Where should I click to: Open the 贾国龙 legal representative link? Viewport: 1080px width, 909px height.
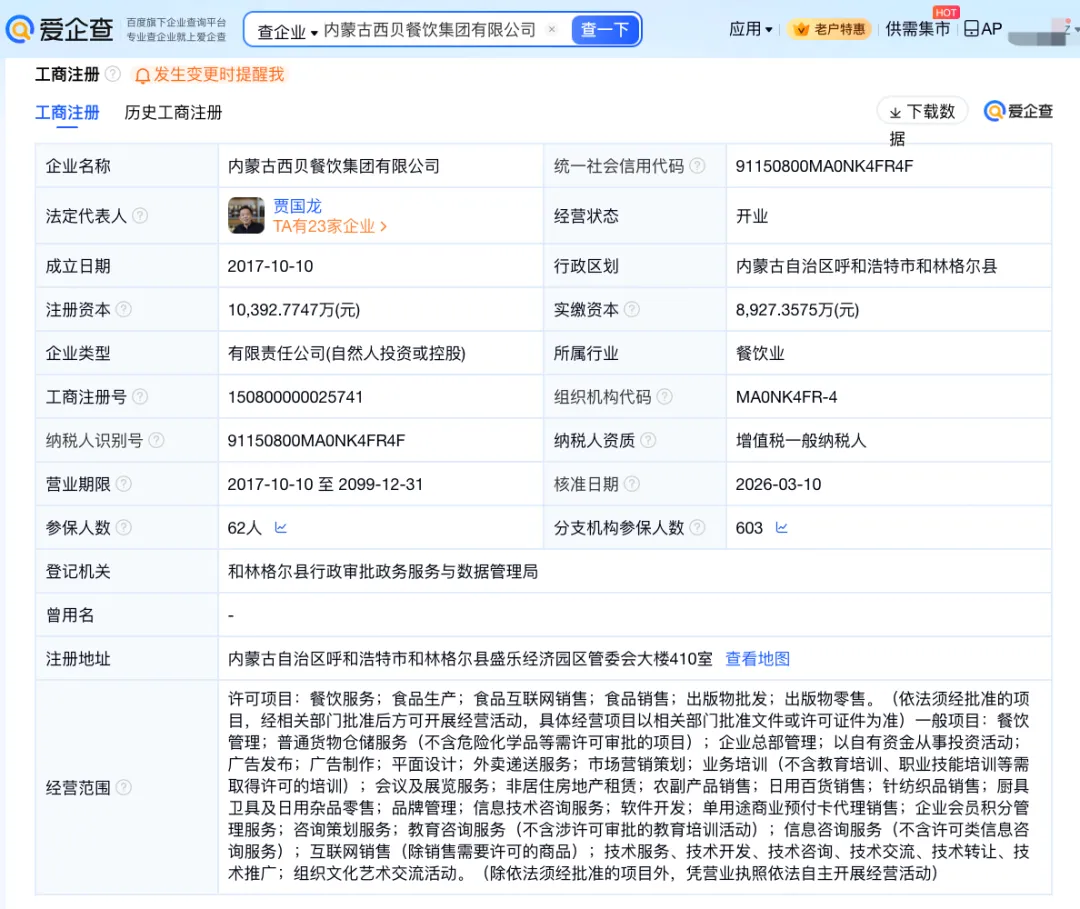coord(298,206)
